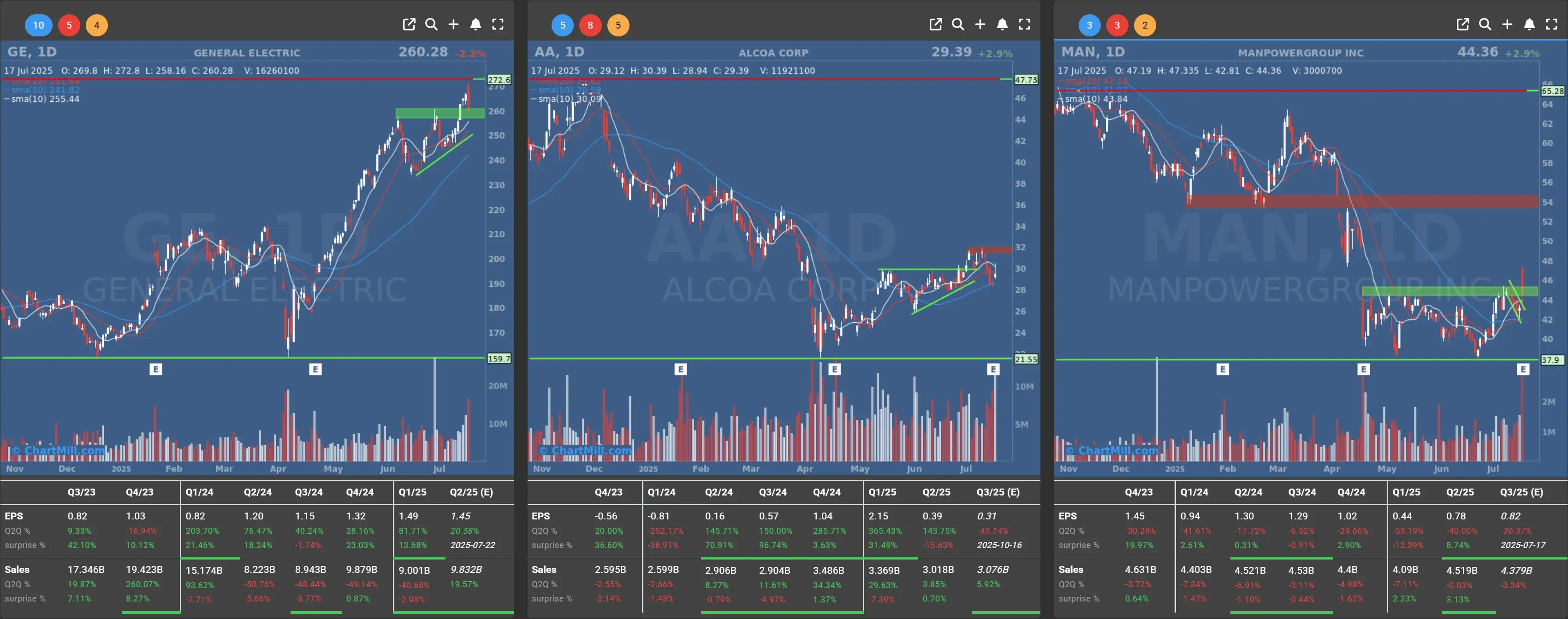
Task: Set alert bell on MAN chart
Action: click(x=1529, y=24)
